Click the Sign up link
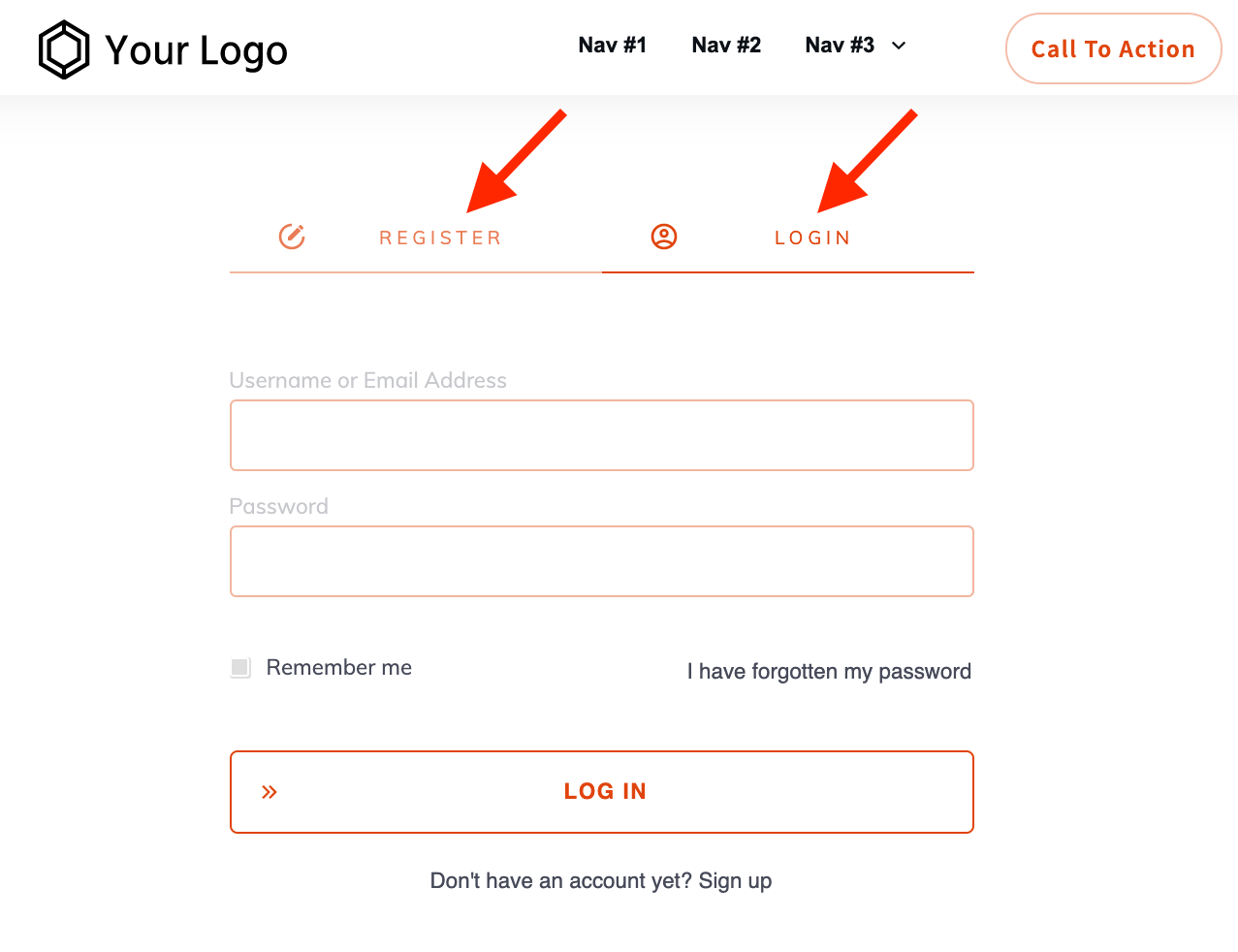This screenshot has height=952, width=1238. coord(735,880)
